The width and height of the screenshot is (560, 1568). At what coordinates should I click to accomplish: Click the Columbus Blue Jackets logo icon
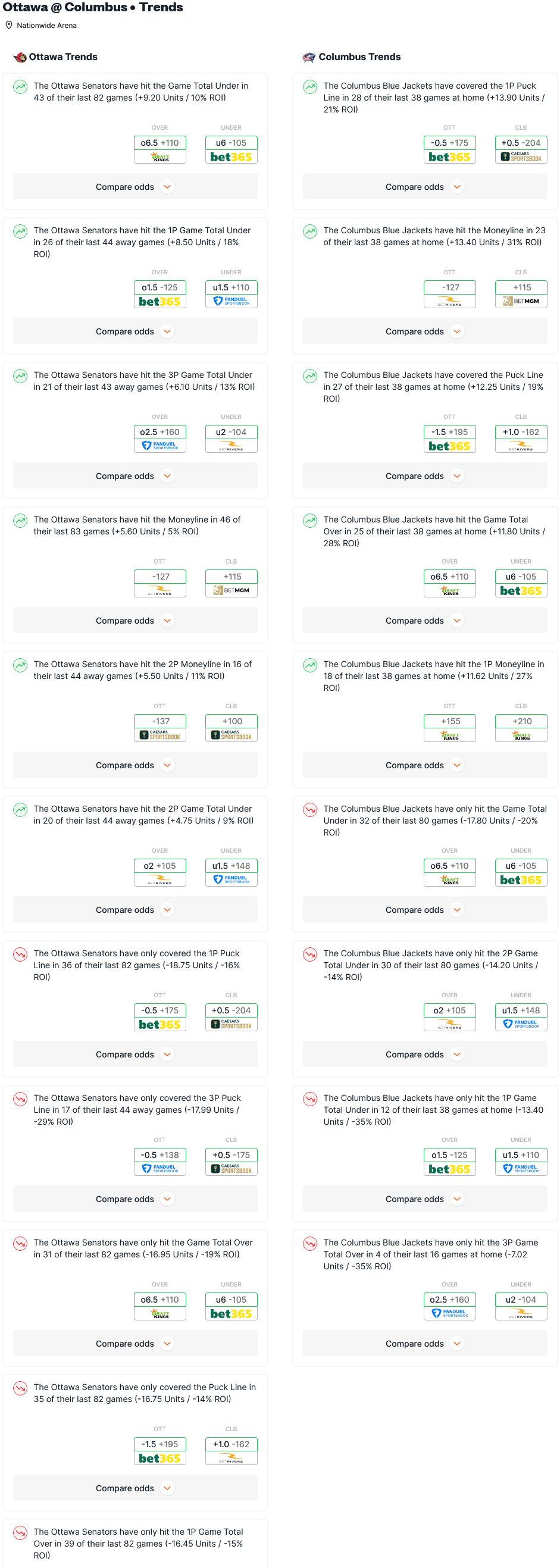point(309,57)
